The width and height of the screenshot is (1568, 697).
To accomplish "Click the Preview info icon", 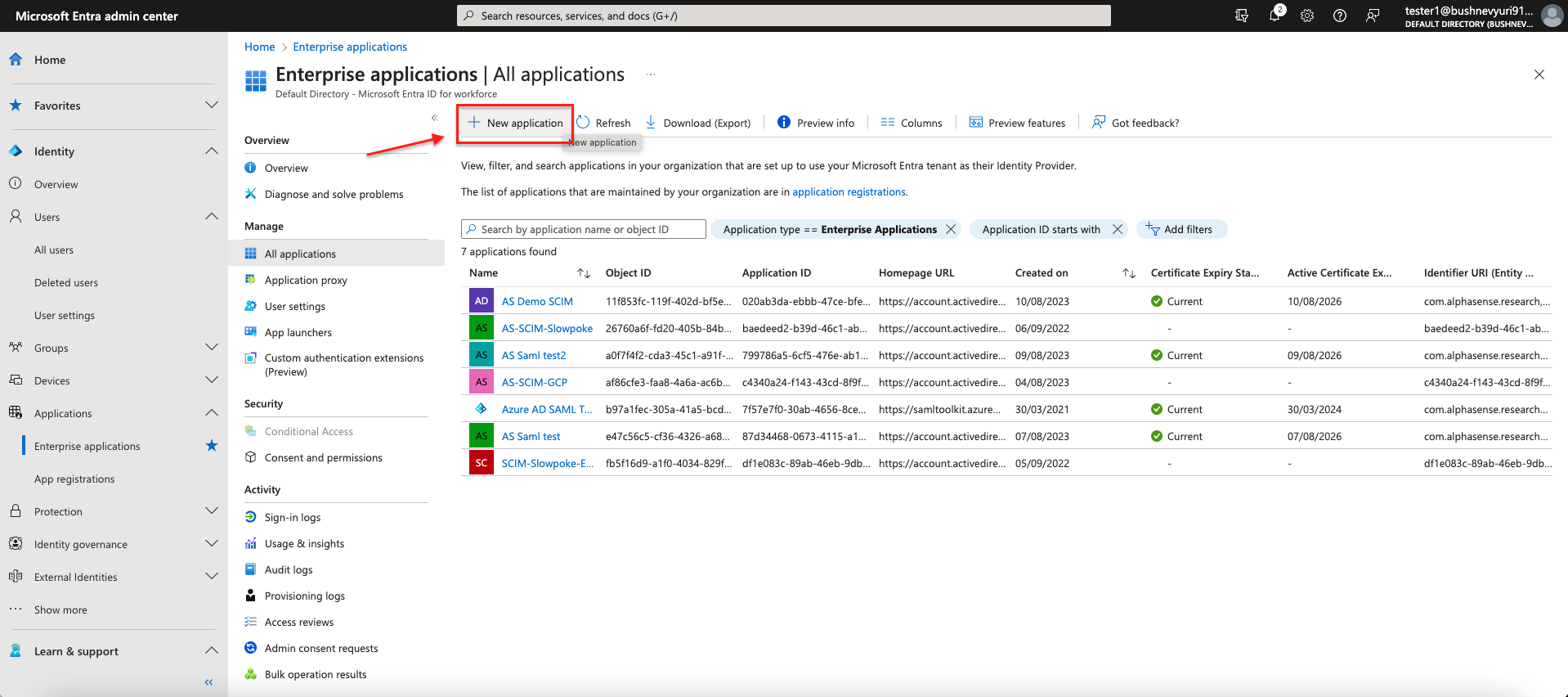I will [x=784, y=123].
